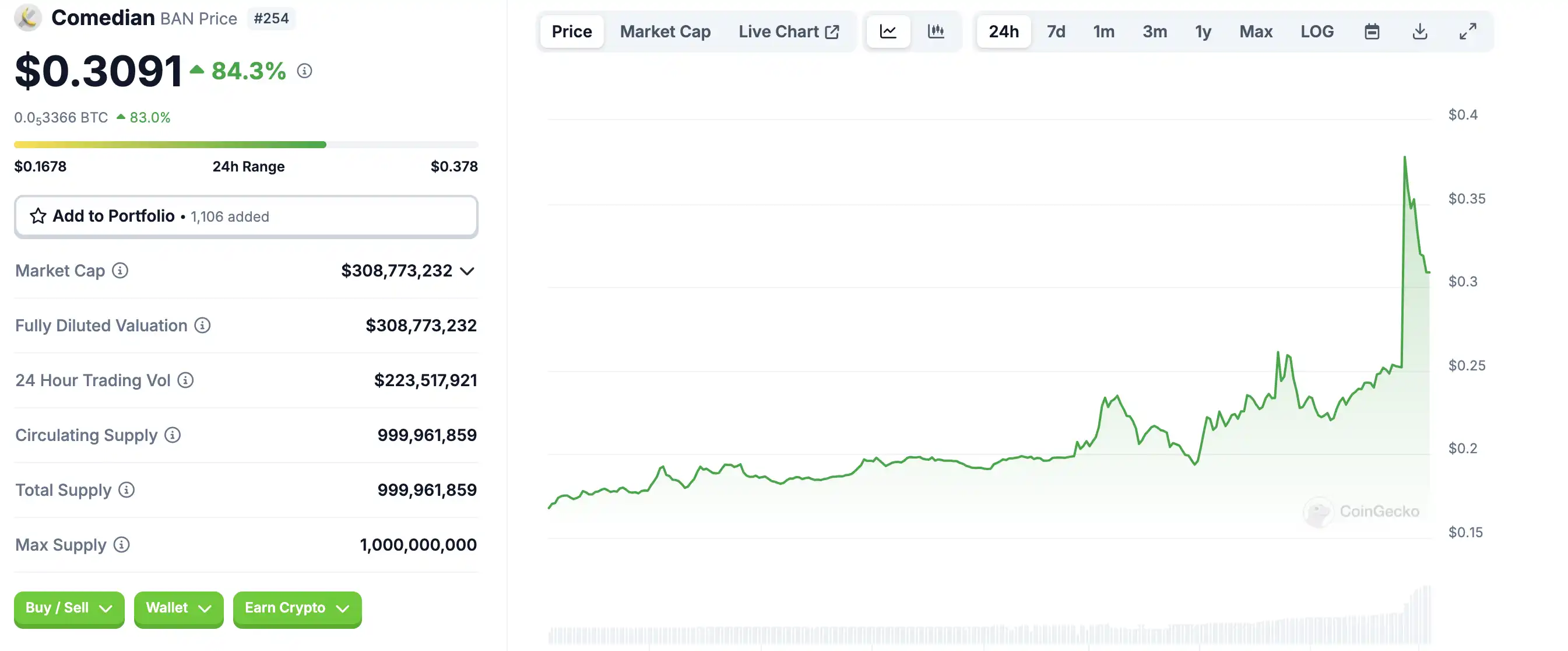Viewport: 1568px width, 651px height.
Task: Toggle LOG scale on the chart
Action: 1317,31
